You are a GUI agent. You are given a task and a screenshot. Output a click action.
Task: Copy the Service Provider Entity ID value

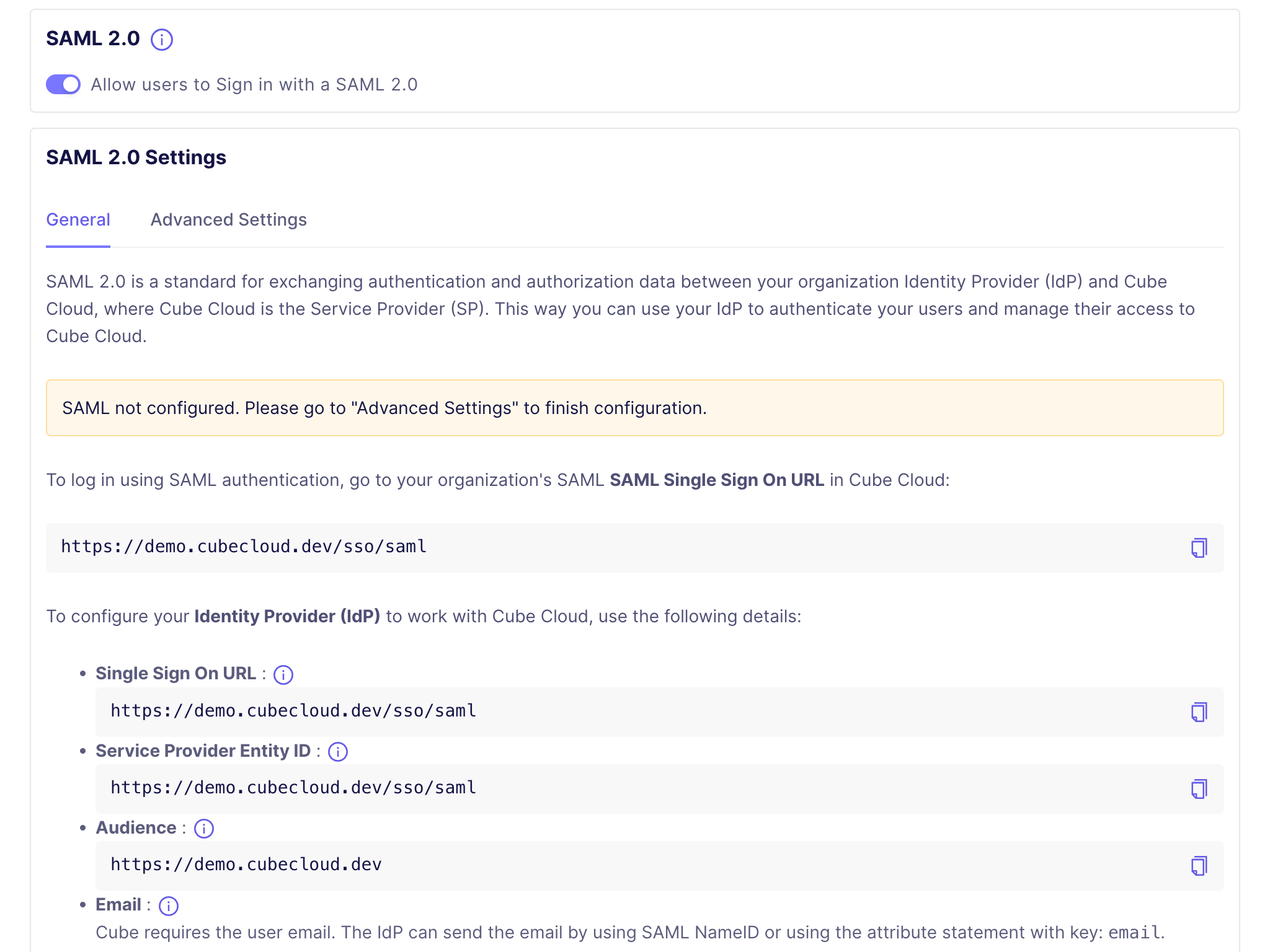click(1199, 789)
